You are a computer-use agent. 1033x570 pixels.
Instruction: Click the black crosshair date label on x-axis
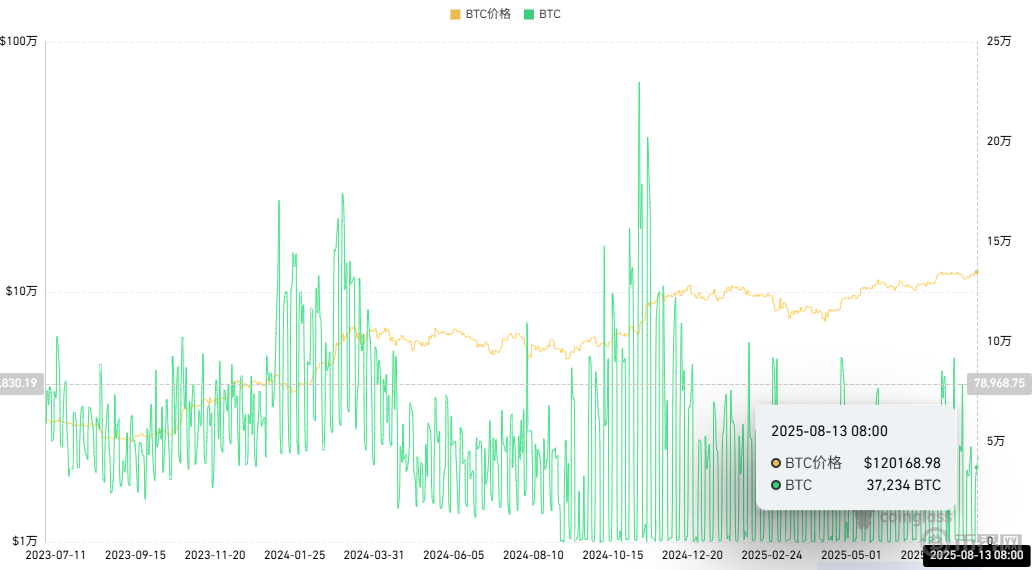click(x=976, y=554)
